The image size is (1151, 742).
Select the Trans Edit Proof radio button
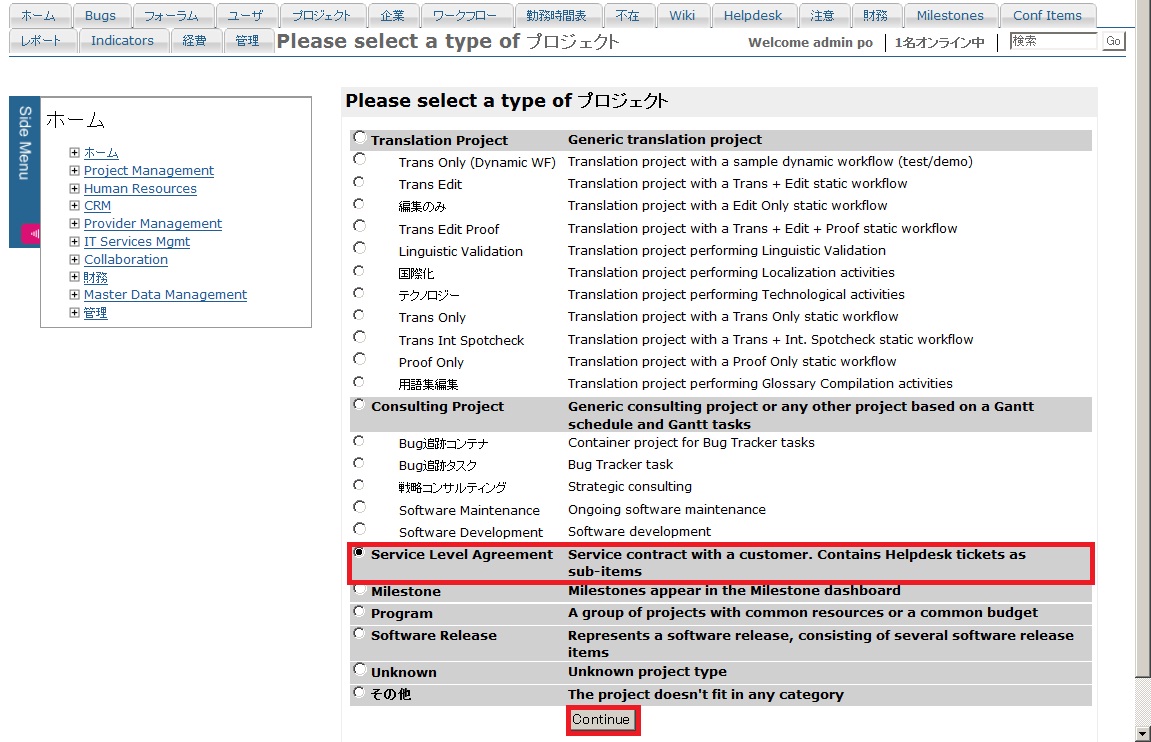pyautogui.click(x=359, y=225)
